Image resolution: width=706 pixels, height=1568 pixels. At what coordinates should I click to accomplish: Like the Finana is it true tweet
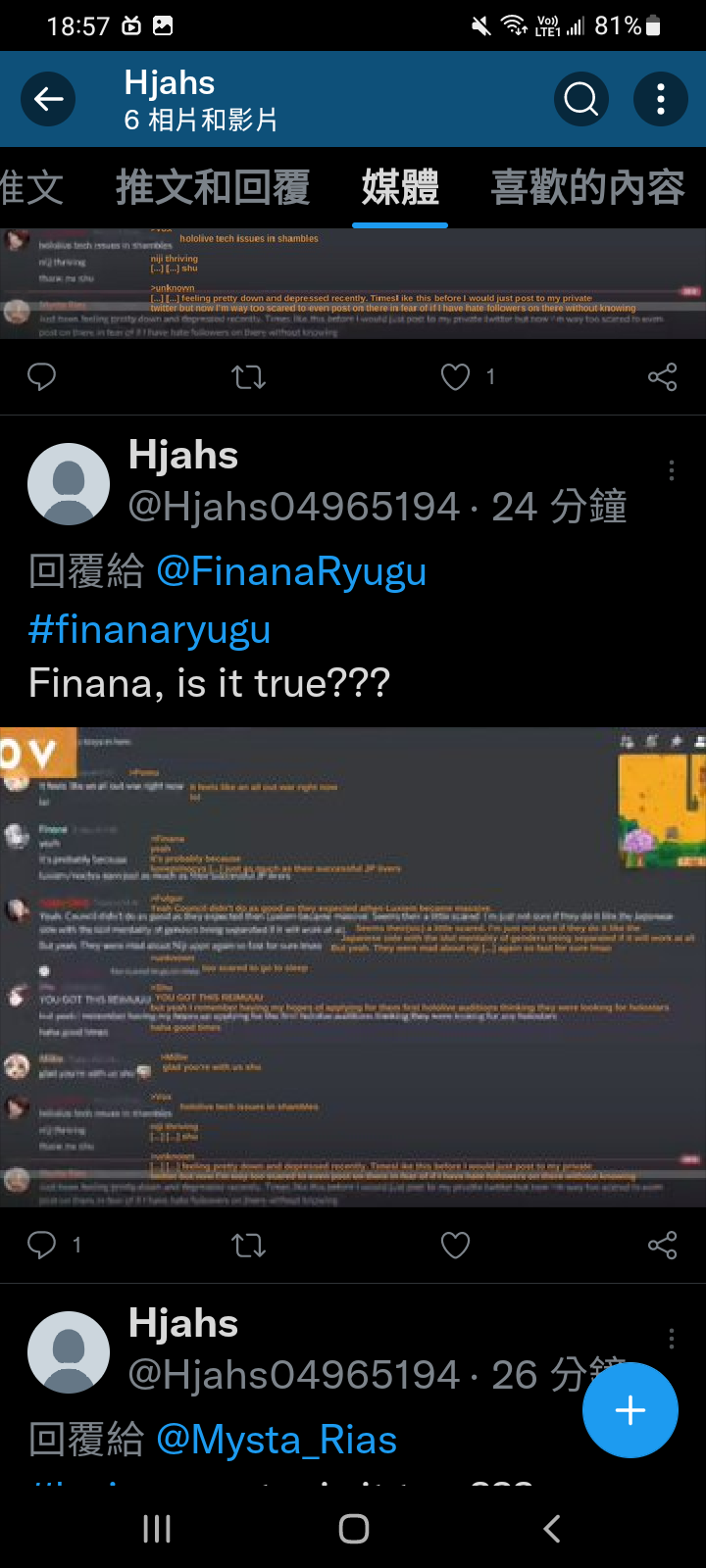tap(455, 1245)
